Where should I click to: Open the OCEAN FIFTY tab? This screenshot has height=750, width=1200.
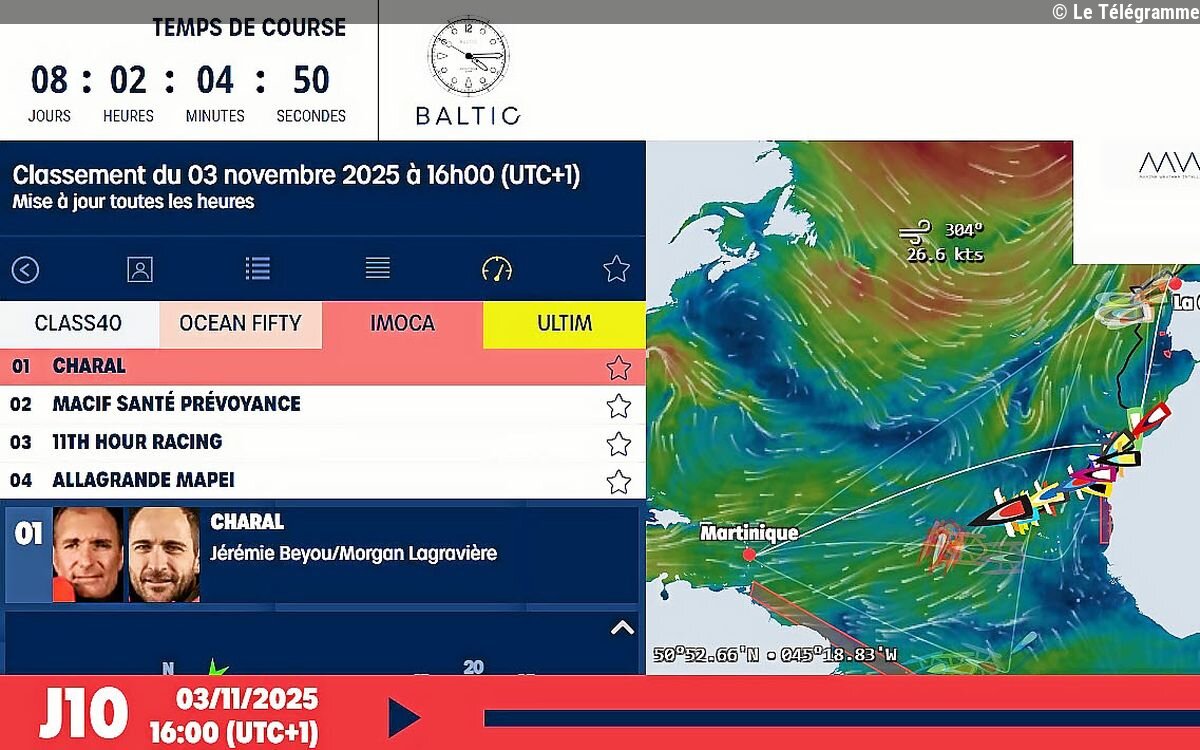240,324
